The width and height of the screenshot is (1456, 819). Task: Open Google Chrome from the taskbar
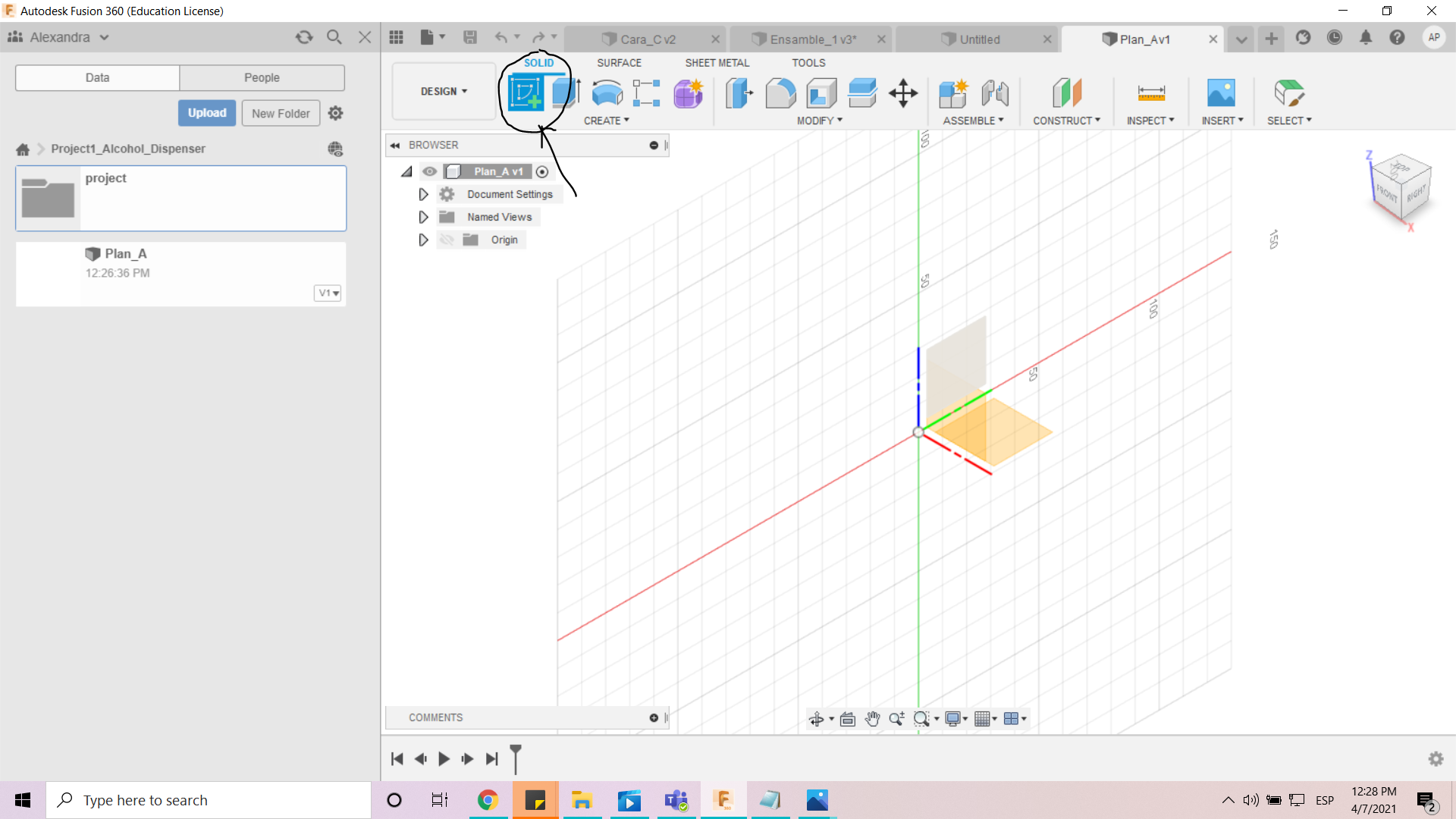coord(488,800)
